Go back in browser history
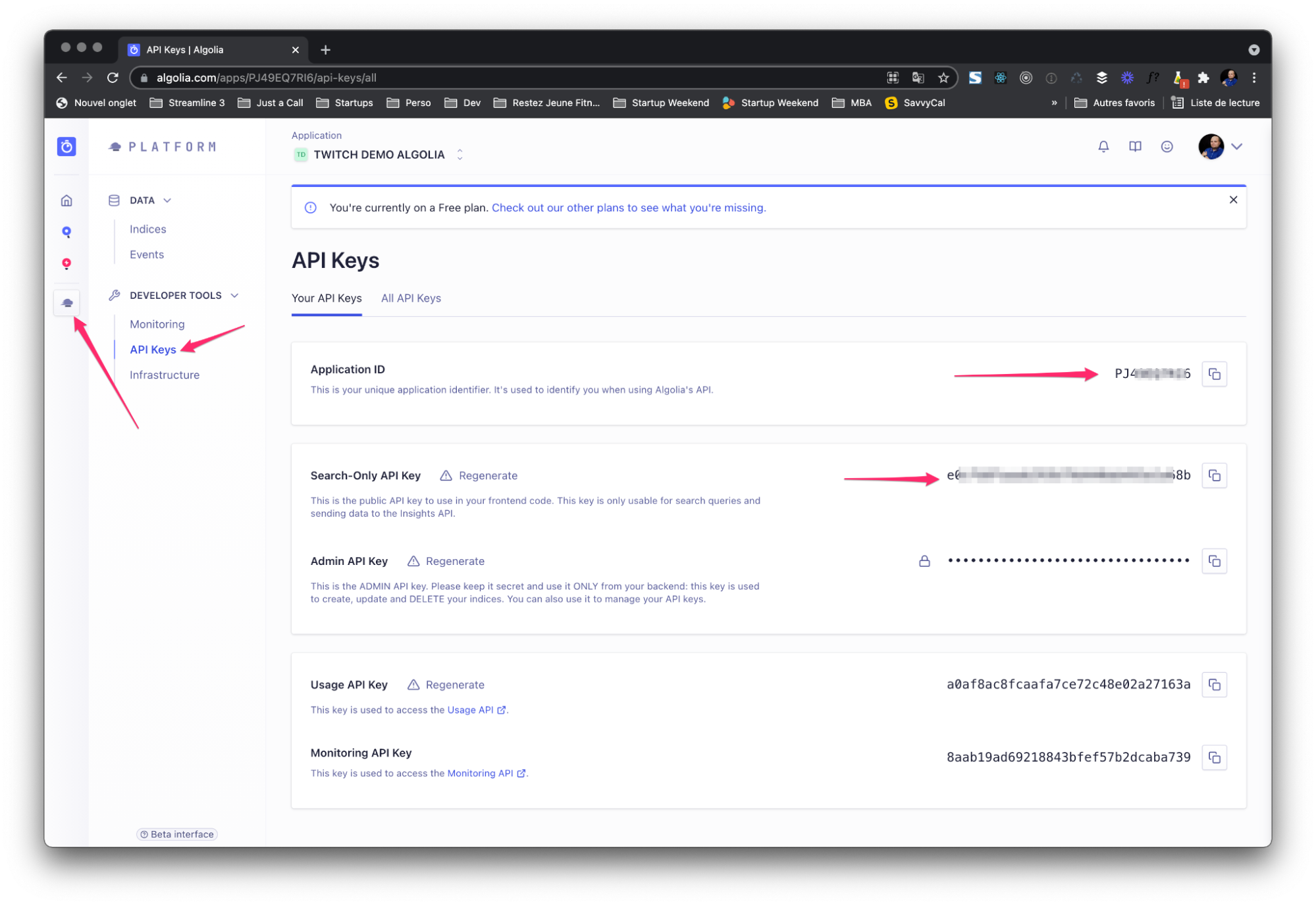The width and height of the screenshot is (1316, 906). [x=62, y=78]
